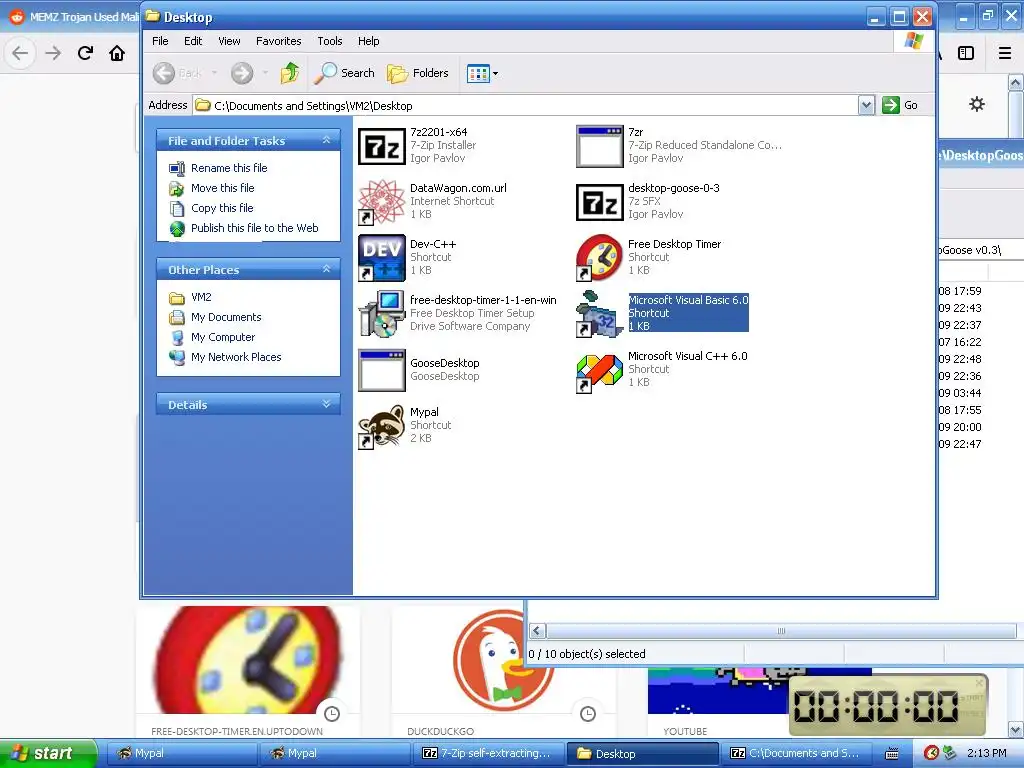
Task: Open the Back history dropdown arrow
Action: 214,73
